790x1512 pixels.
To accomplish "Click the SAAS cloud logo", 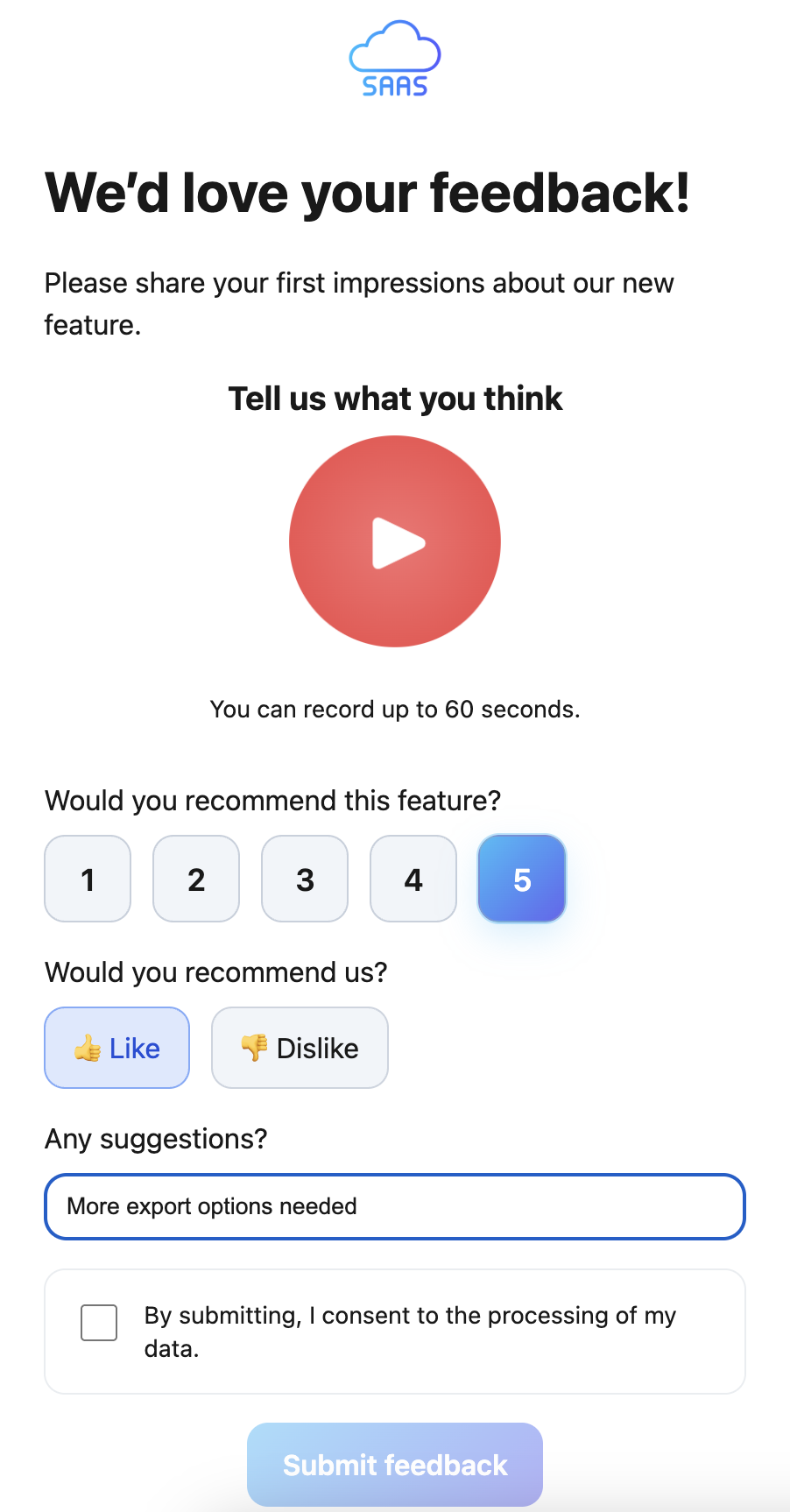I will (x=395, y=59).
